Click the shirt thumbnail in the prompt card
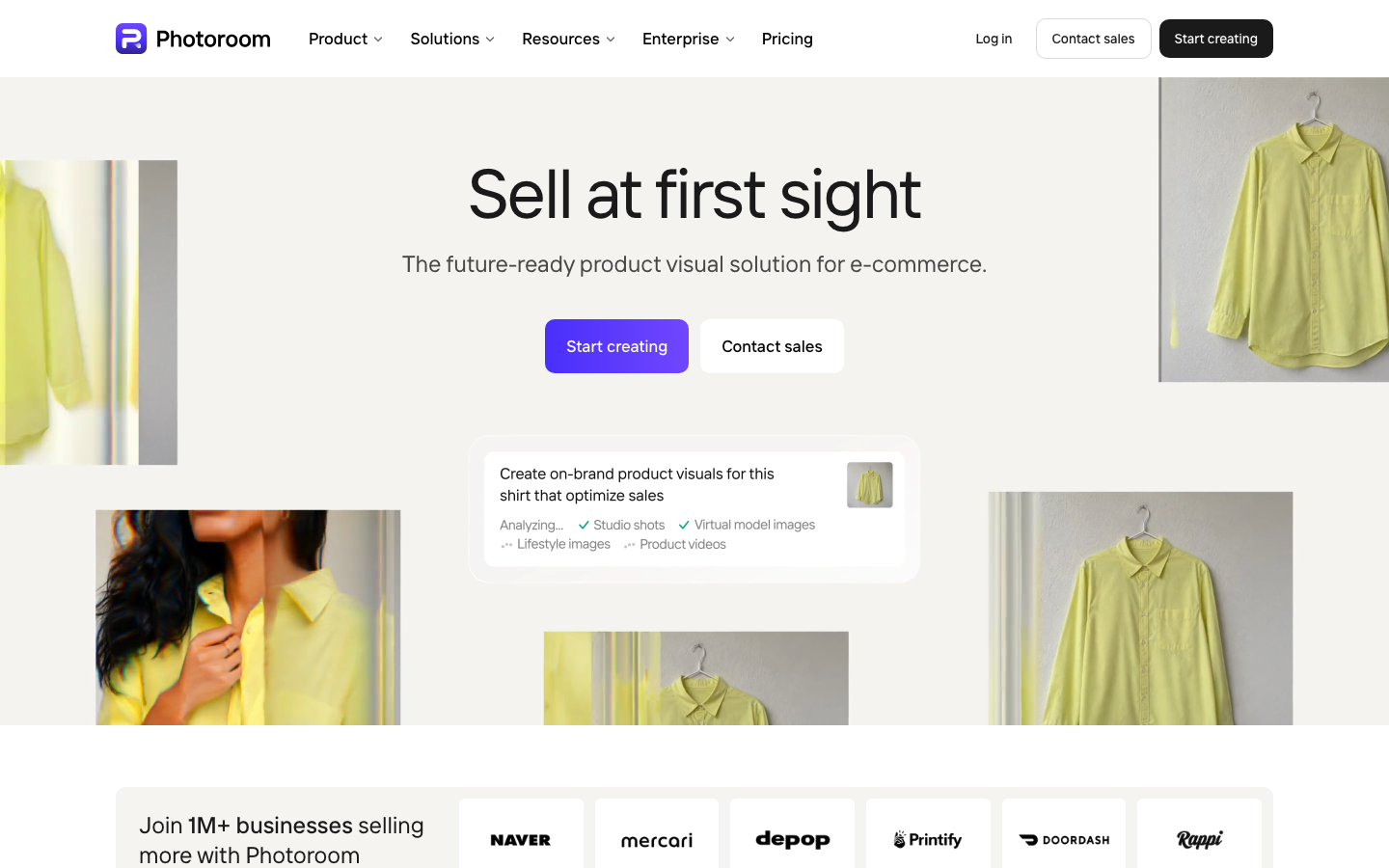 point(869,485)
